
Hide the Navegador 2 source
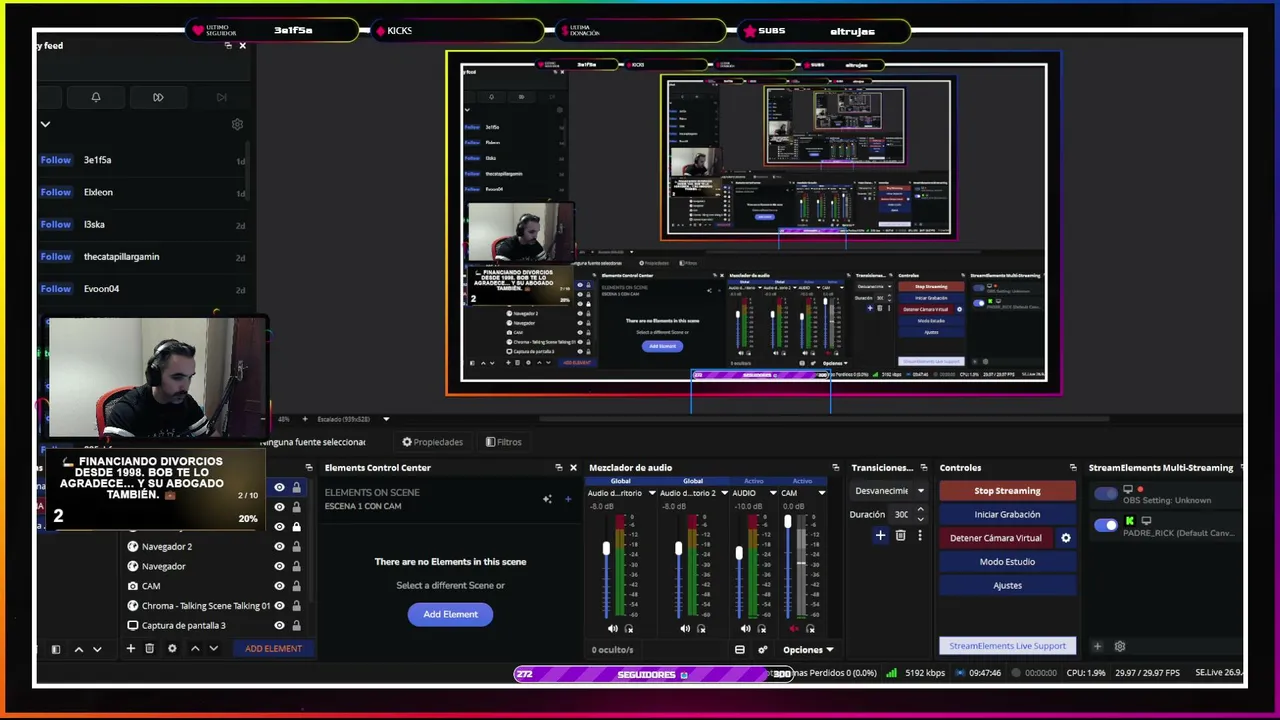coord(279,546)
